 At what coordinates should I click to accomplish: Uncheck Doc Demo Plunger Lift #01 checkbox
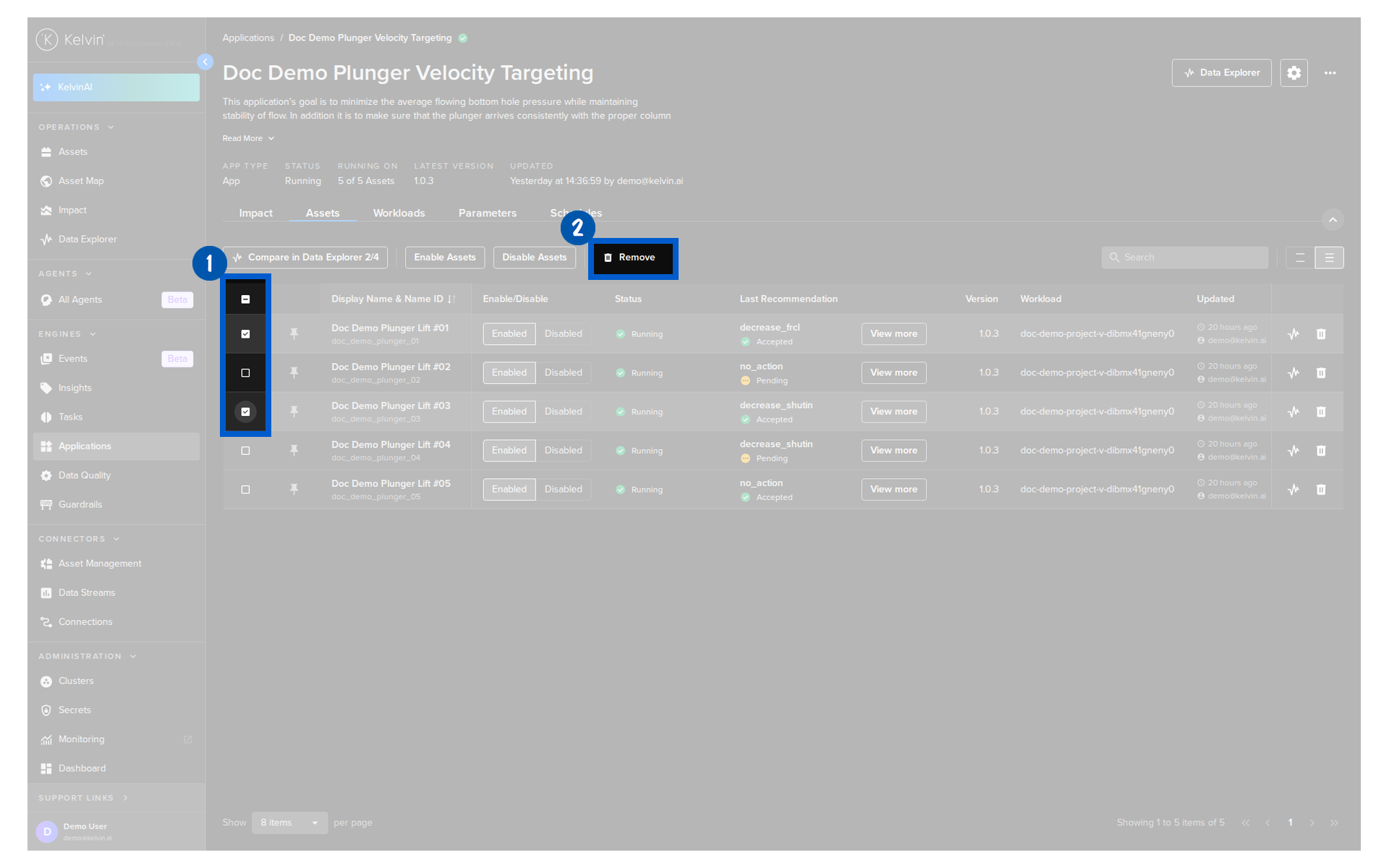(x=245, y=334)
